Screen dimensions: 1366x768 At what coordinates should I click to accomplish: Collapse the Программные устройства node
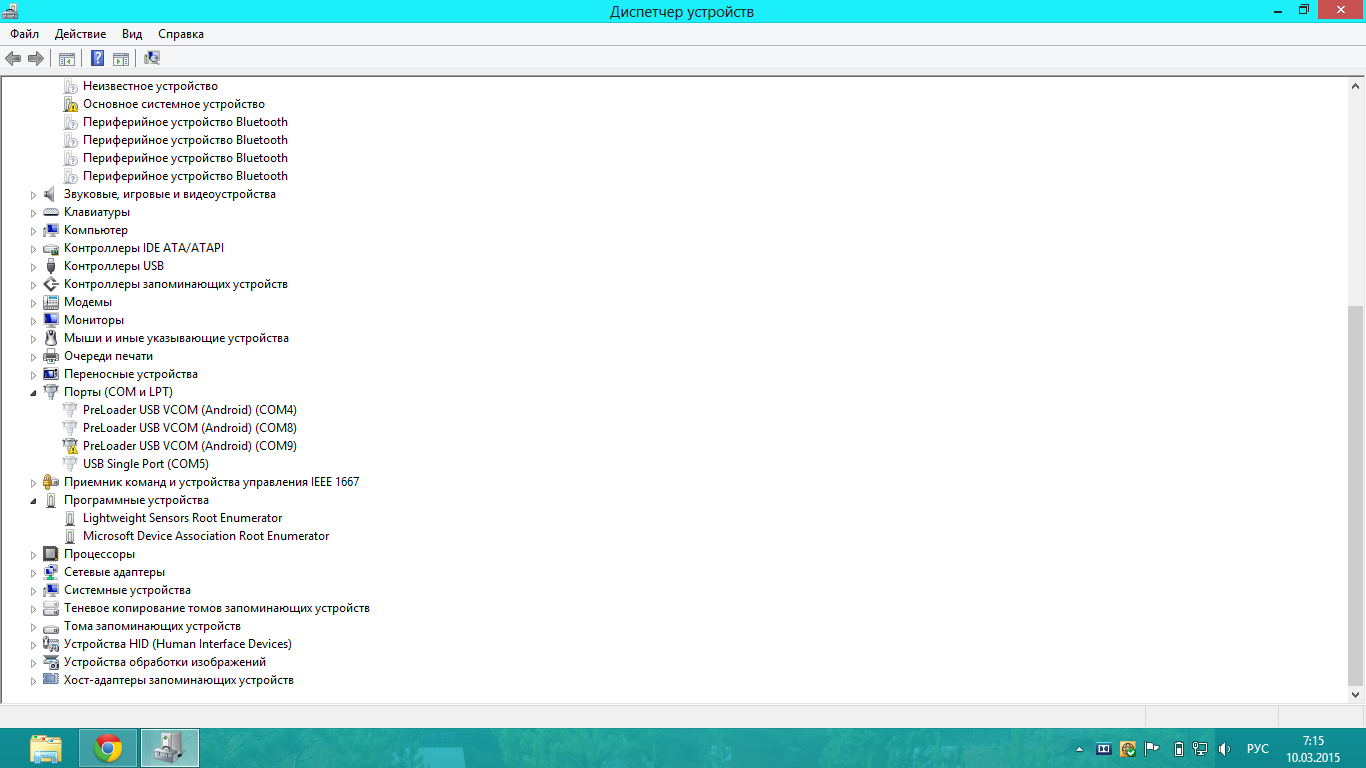33,501
